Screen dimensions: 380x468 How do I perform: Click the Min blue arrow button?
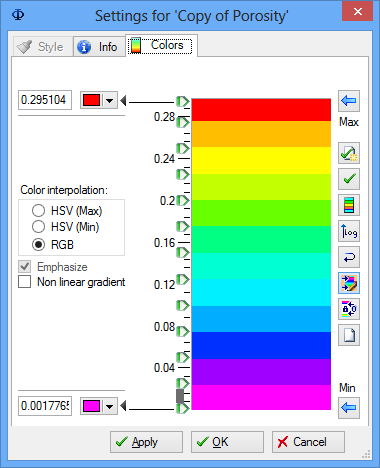tap(349, 408)
